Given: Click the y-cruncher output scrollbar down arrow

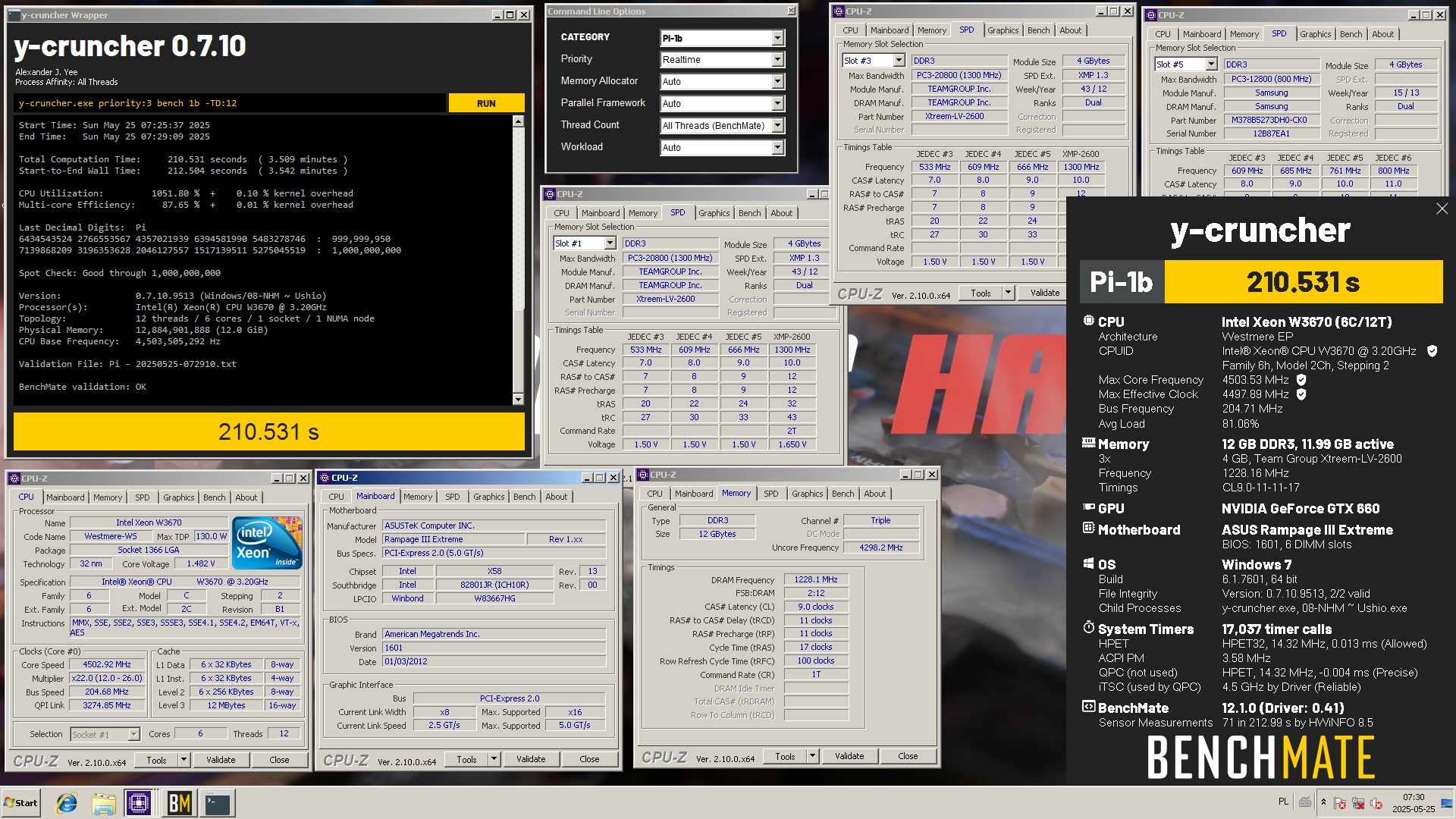Looking at the screenshot, I should coord(518,400).
